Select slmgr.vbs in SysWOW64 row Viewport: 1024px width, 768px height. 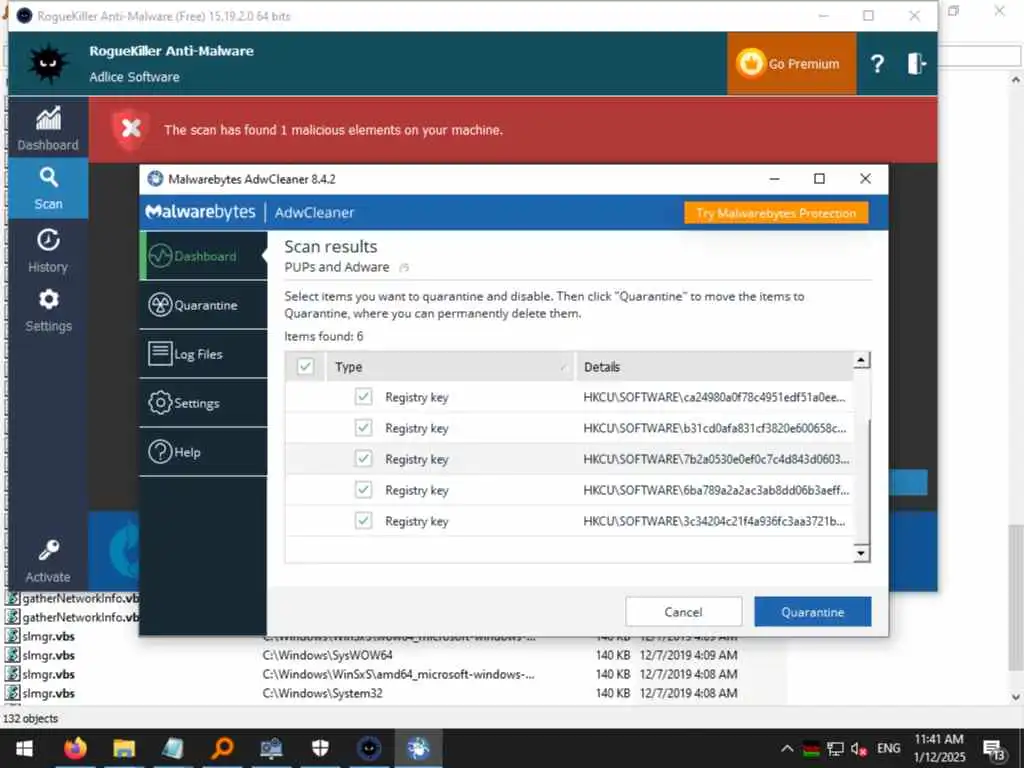pyautogui.click(x=48, y=655)
